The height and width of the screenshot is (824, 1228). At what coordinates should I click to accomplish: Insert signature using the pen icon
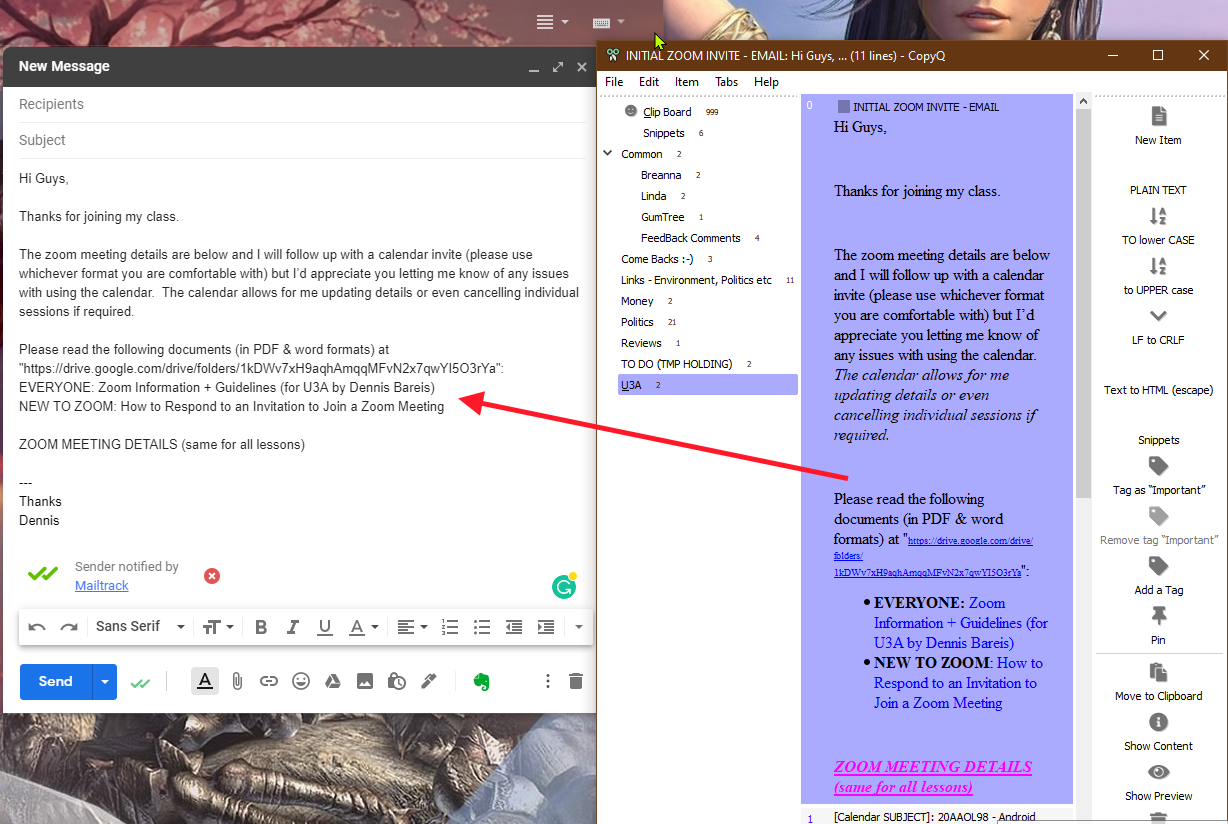tap(429, 681)
